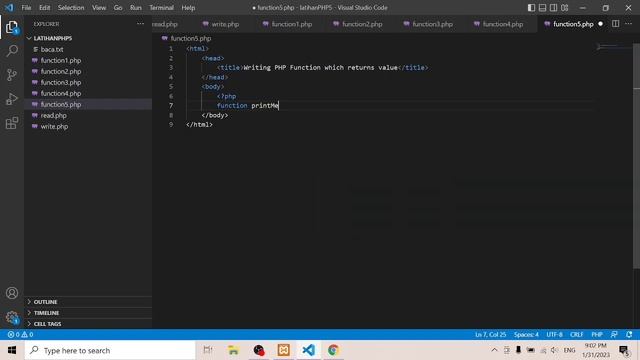The width and height of the screenshot is (640, 360).
Task: Toggle the primary side bar layout icon
Action: (531, 8)
